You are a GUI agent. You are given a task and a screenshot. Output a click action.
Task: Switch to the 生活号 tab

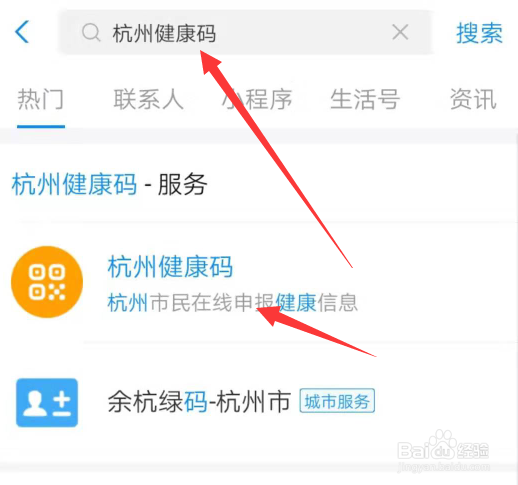coord(365,99)
